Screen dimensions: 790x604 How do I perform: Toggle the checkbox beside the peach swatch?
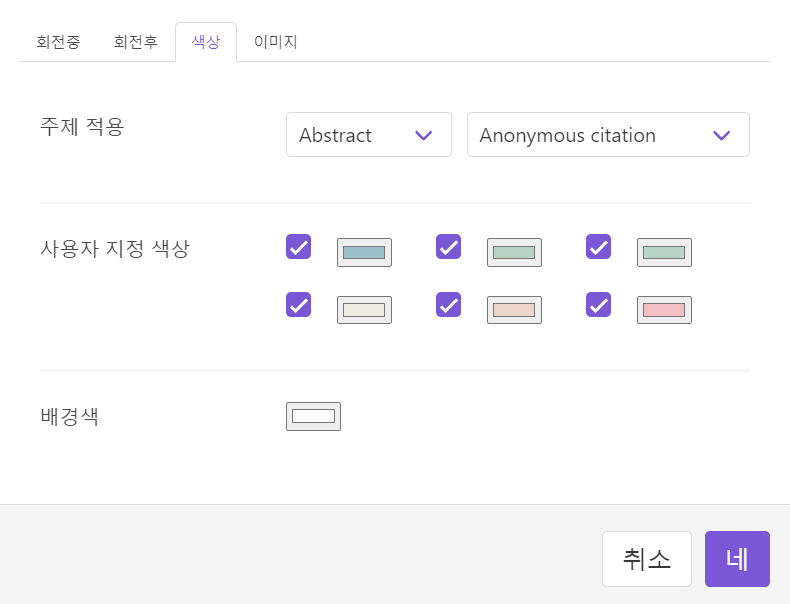pyautogui.click(x=448, y=305)
